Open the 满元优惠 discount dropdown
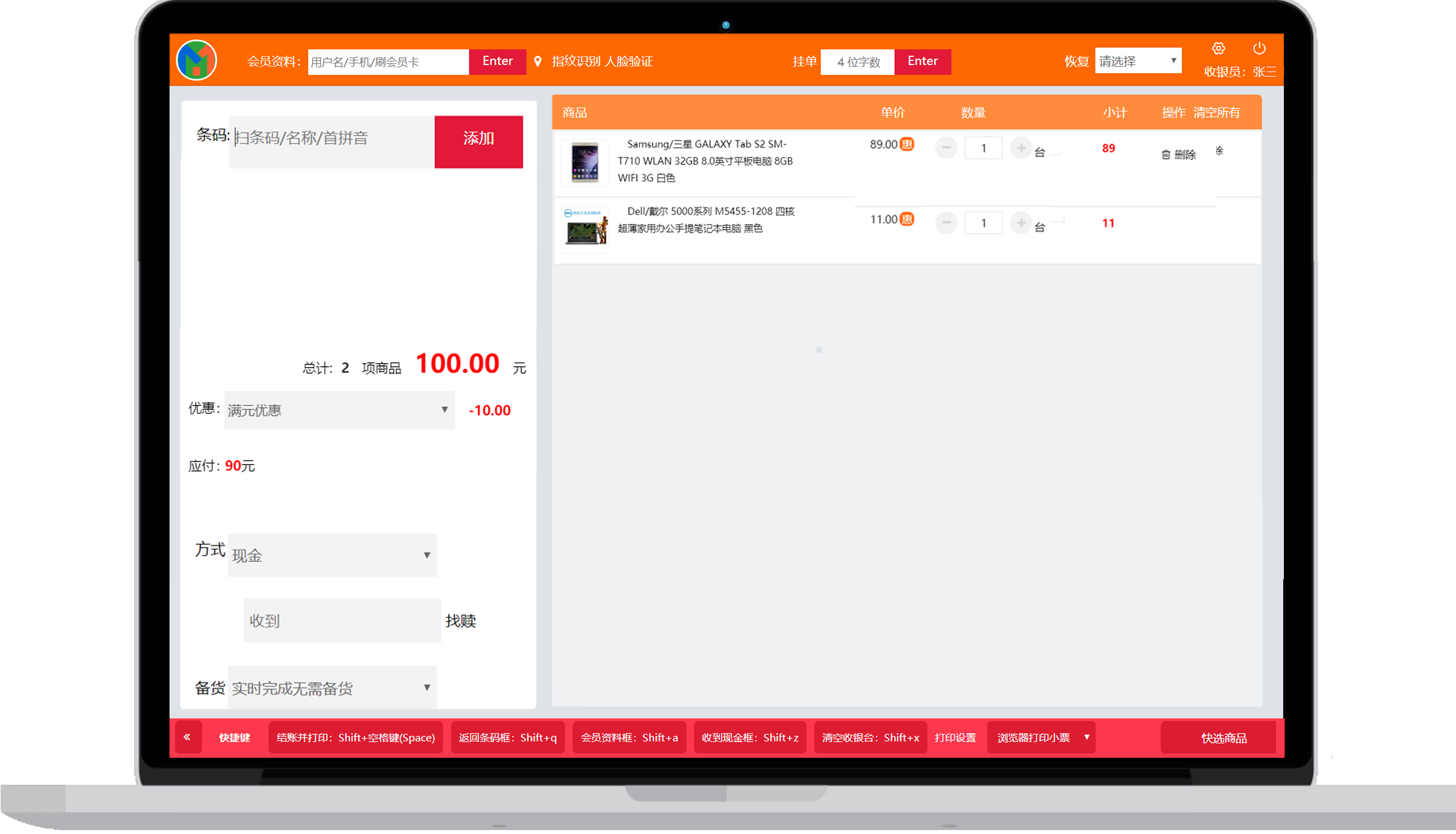Screen dimensions: 1456x834 340,410
